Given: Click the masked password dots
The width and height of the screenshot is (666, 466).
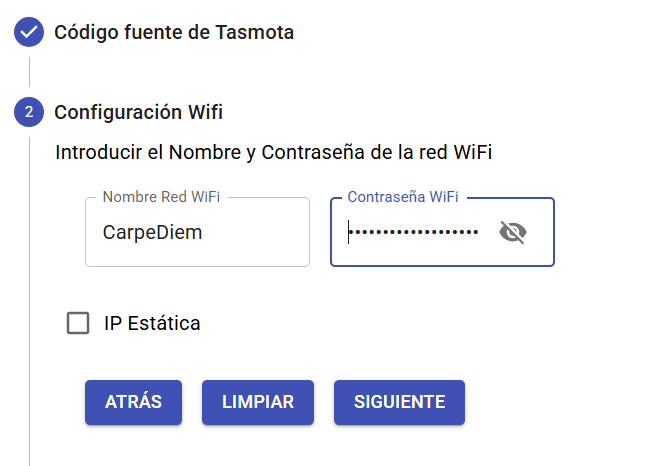Looking at the screenshot, I should coord(413,233).
